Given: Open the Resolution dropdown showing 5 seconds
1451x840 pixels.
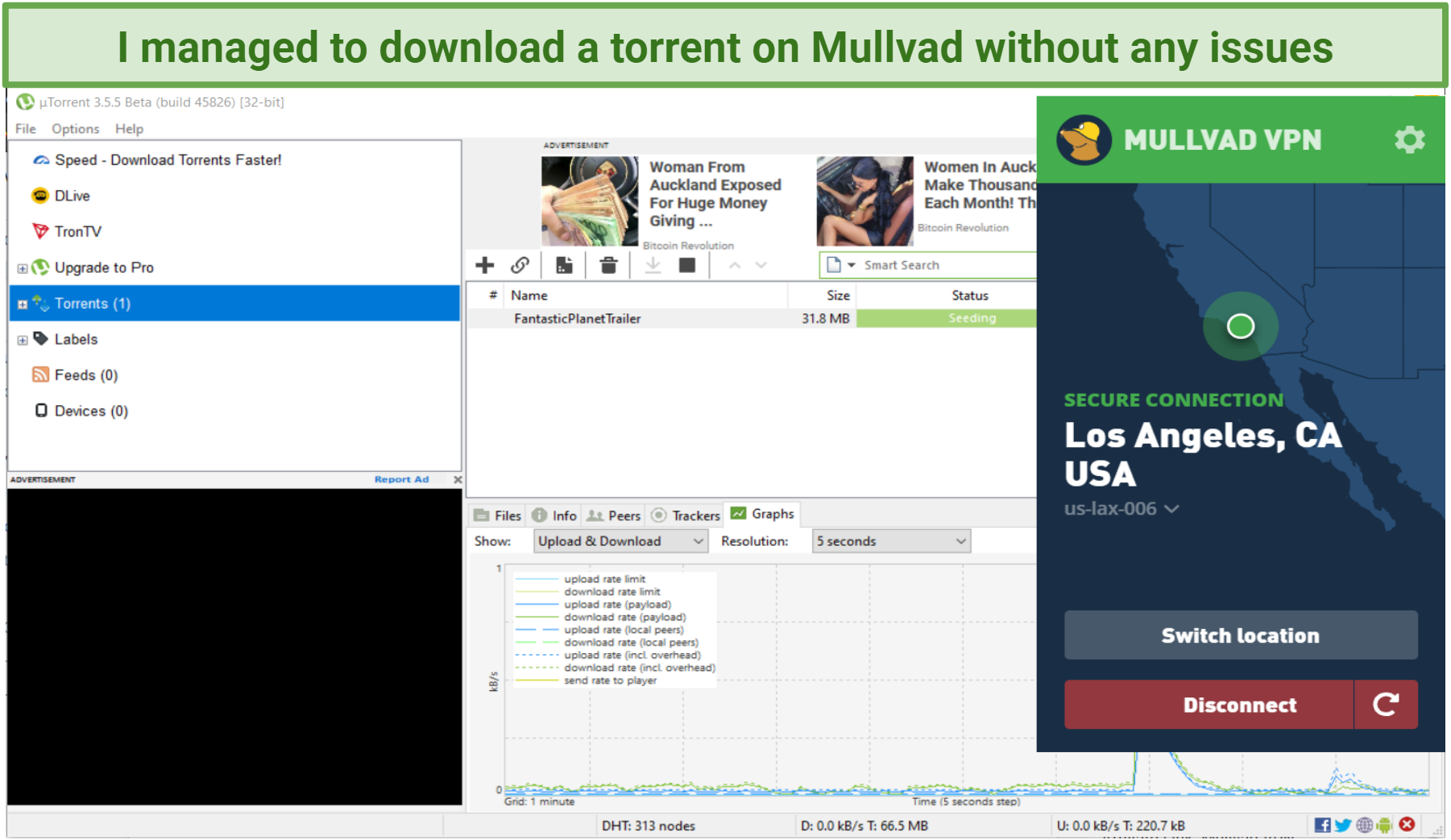Looking at the screenshot, I should pyautogui.click(x=890, y=540).
